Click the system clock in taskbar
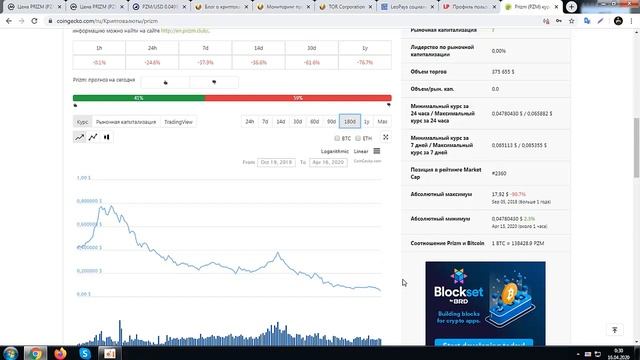 (x=618, y=354)
